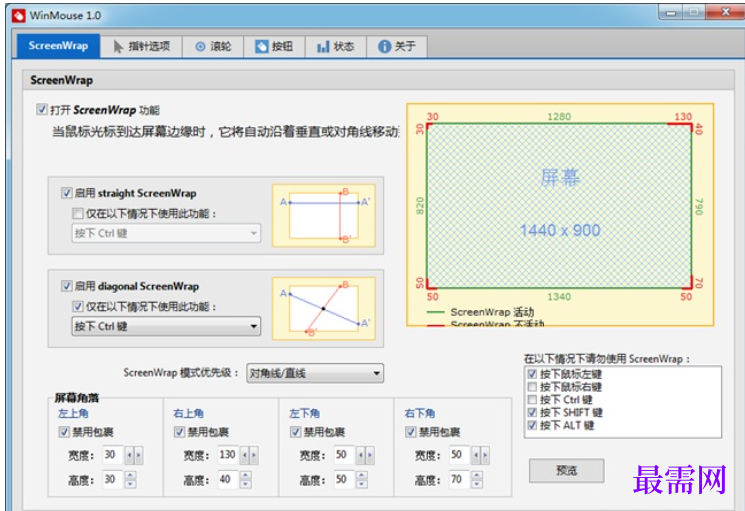Image resolution: width=745 pixels, height=511 pixels.
Task: Click 右下角 宽度 field showing 50
Action: 459,455
